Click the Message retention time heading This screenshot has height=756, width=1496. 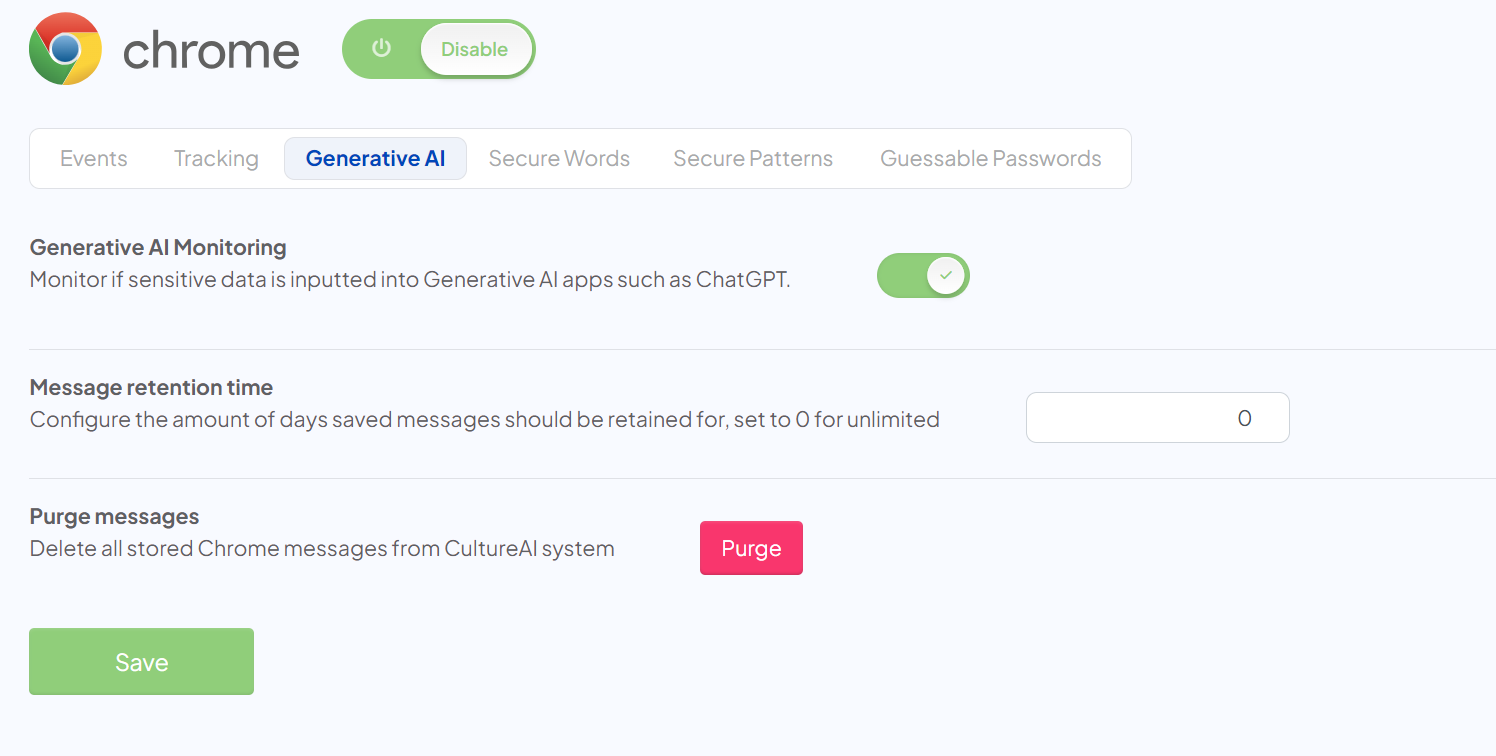click(151, 387)
